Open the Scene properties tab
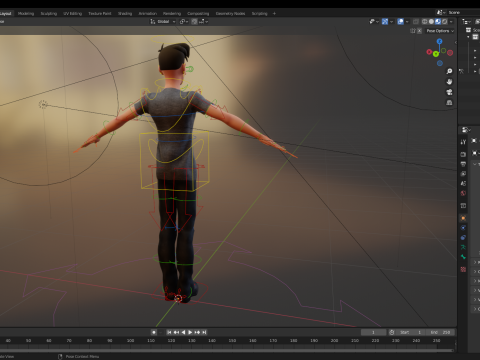Image resolution: width=480 pixels, height=360 pixels. pyautogui.click(x=463, y=183)
